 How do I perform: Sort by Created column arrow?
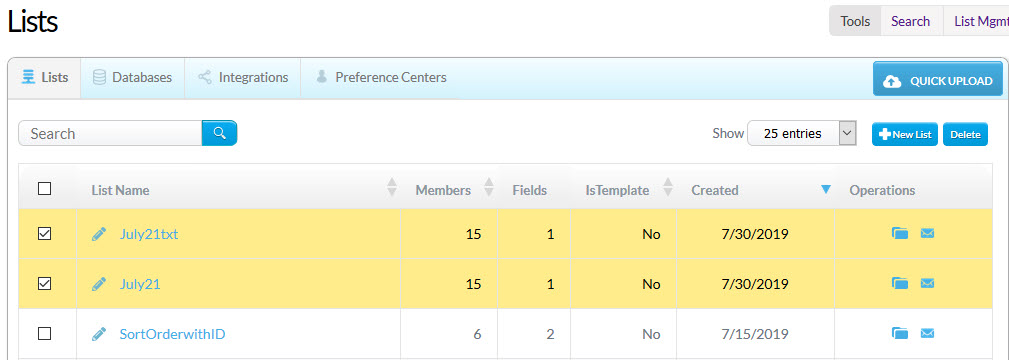[x=826, y=189]
